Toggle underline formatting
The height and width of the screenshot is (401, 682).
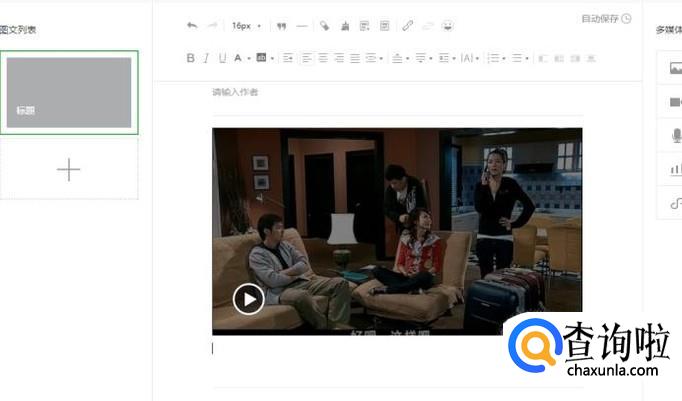coord(222,58)
